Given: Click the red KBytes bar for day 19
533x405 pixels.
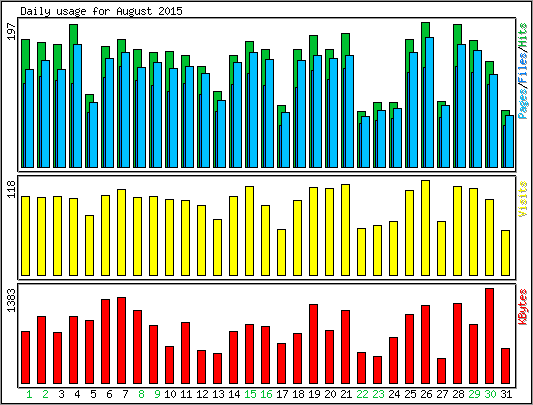Looking at the screenshot, I should [x=313, y=344].
